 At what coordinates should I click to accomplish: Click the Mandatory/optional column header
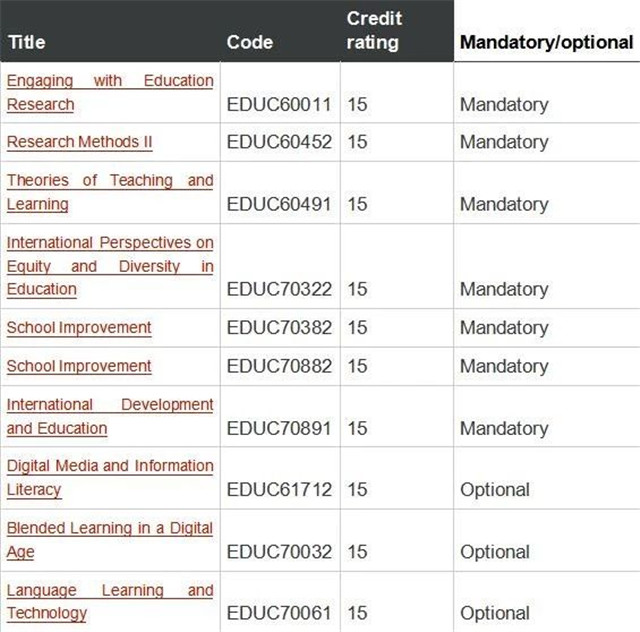[x=547, y=42]
